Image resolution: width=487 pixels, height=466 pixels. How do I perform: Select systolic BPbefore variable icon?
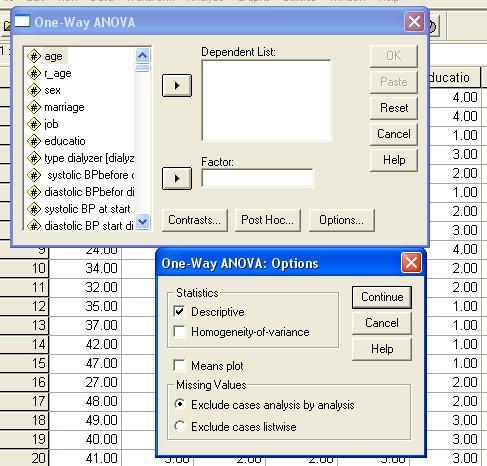(x=34, y=175)
